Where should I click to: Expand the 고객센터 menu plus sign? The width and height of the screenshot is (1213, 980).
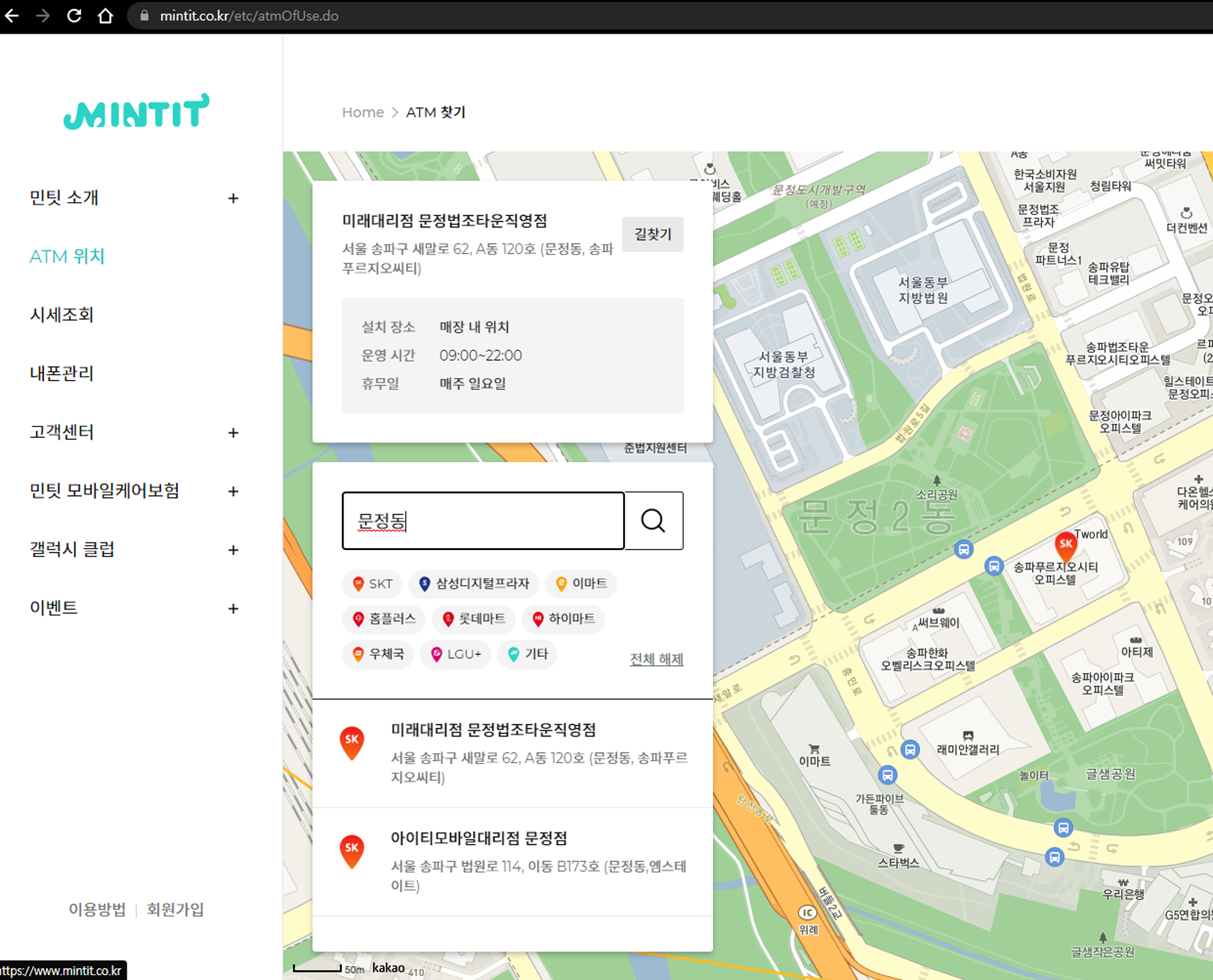pyautogui.click(x=233, y=433)
